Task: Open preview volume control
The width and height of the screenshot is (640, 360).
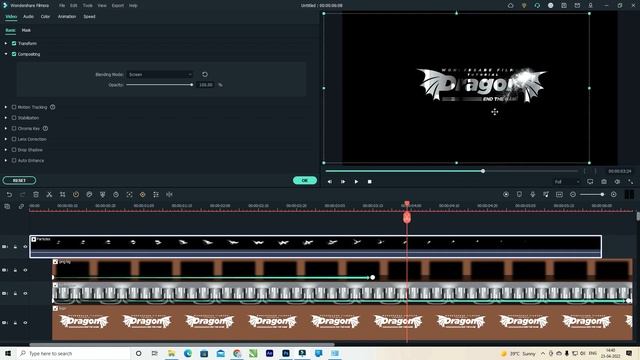Action: [x=618, y=182]
